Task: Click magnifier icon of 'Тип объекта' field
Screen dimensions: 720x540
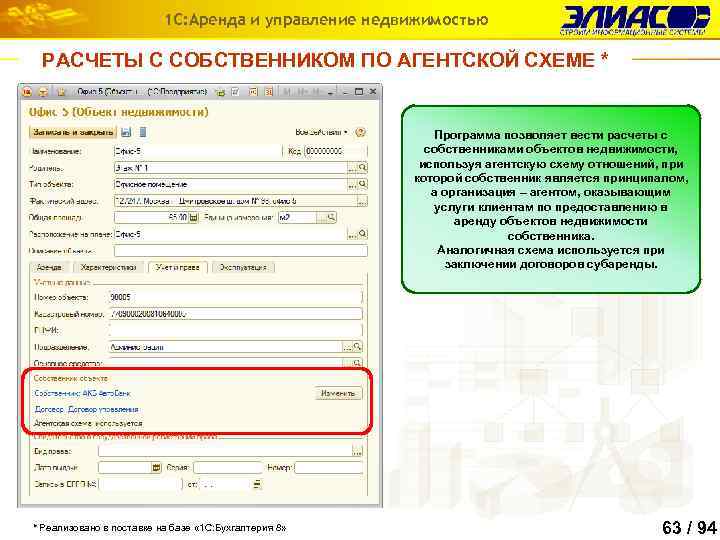Action: (x=362, y=185)
